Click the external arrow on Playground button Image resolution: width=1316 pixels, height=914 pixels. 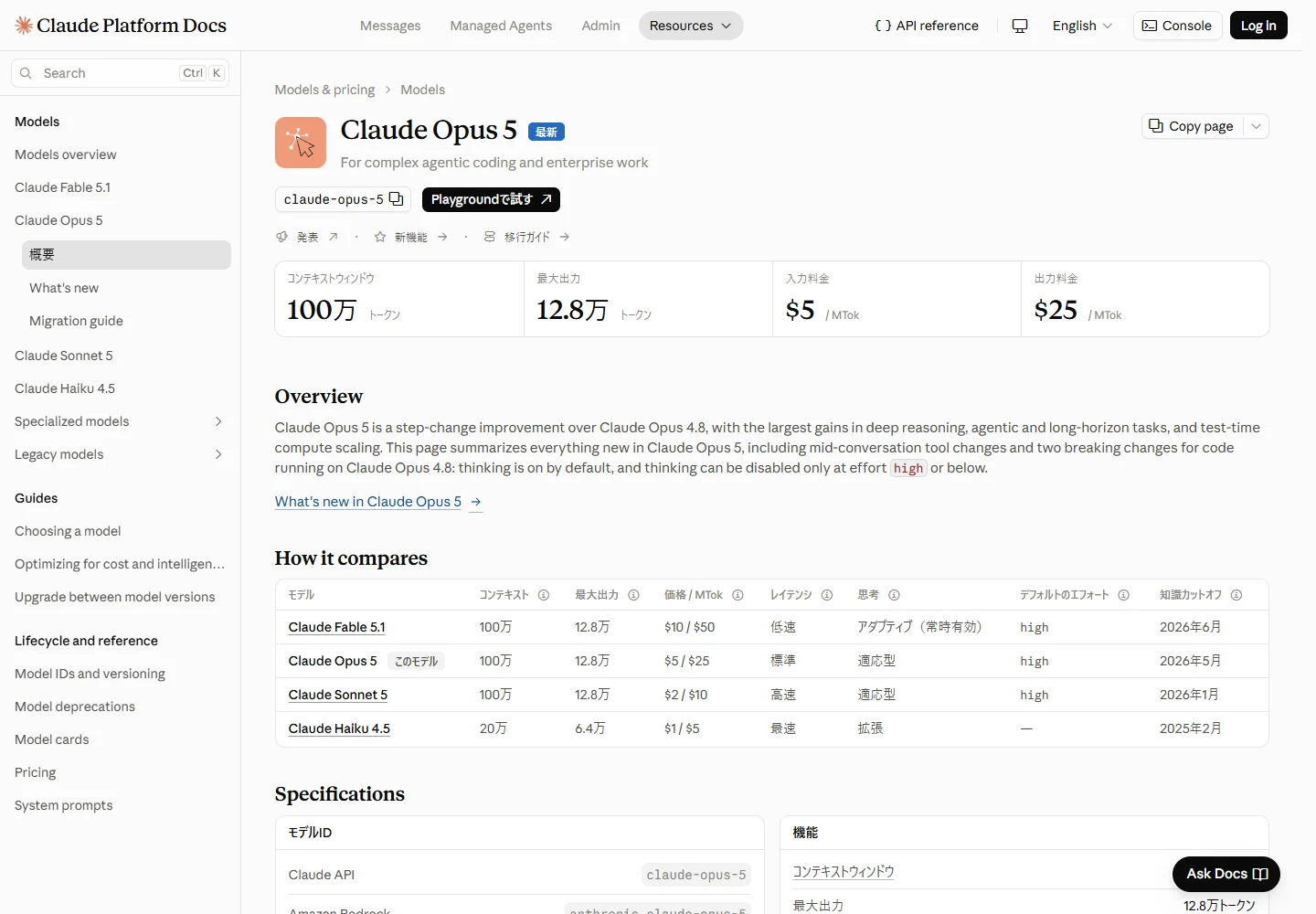coord(547,199)
